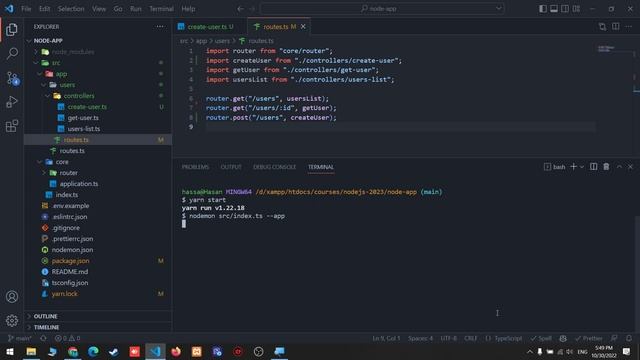Change the TypeScript language mode in status bar
The width and height of the screenshot is (640, 360).
508,338
